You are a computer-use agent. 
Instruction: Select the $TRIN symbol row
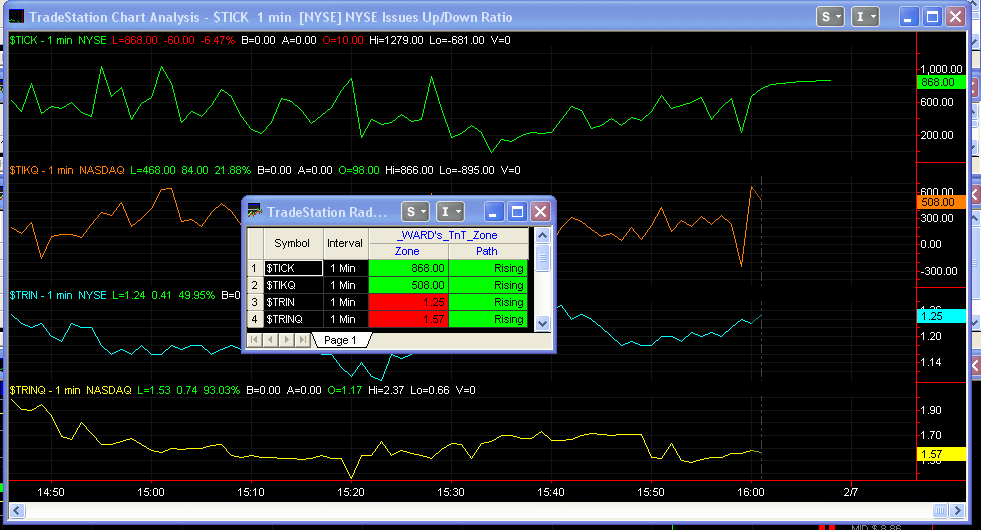coord(293,302)
